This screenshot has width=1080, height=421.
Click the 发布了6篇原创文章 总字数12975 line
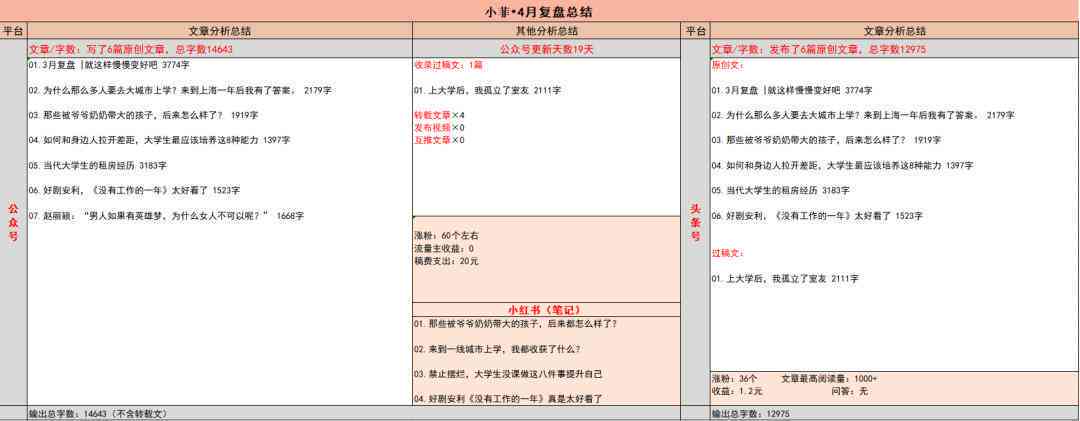[895, 49]
